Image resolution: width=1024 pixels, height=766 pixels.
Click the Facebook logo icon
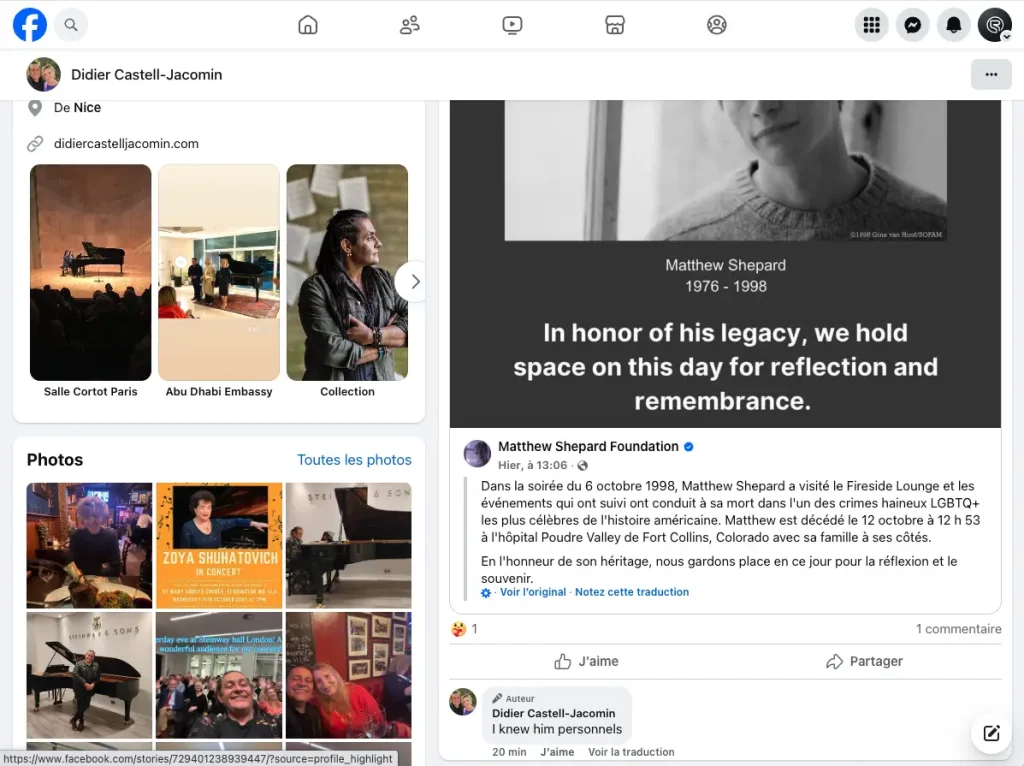[x=30, y=25]
